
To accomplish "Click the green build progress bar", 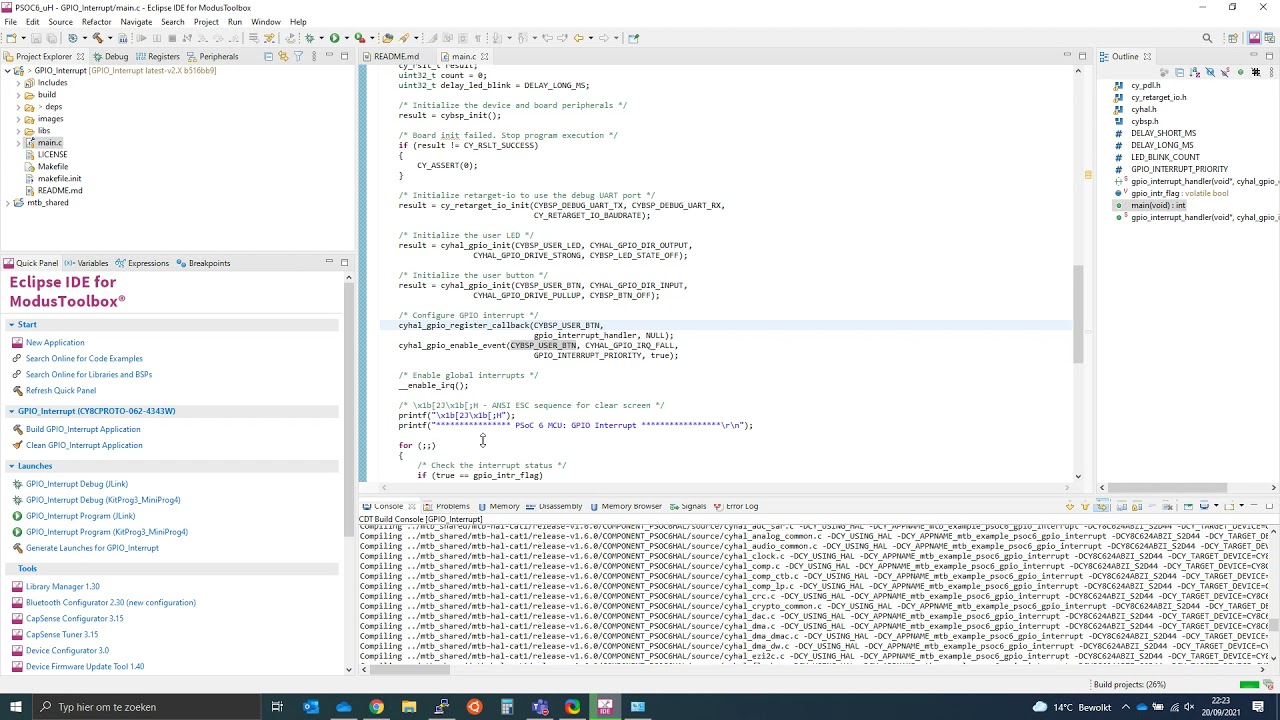I will pos(1249,685).
